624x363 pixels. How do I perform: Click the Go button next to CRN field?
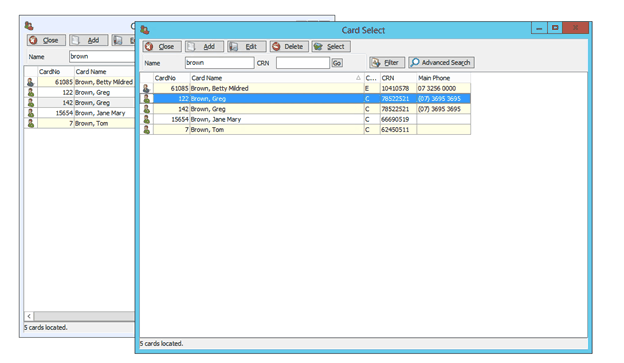pyautogui.click(x=337, y=63)
